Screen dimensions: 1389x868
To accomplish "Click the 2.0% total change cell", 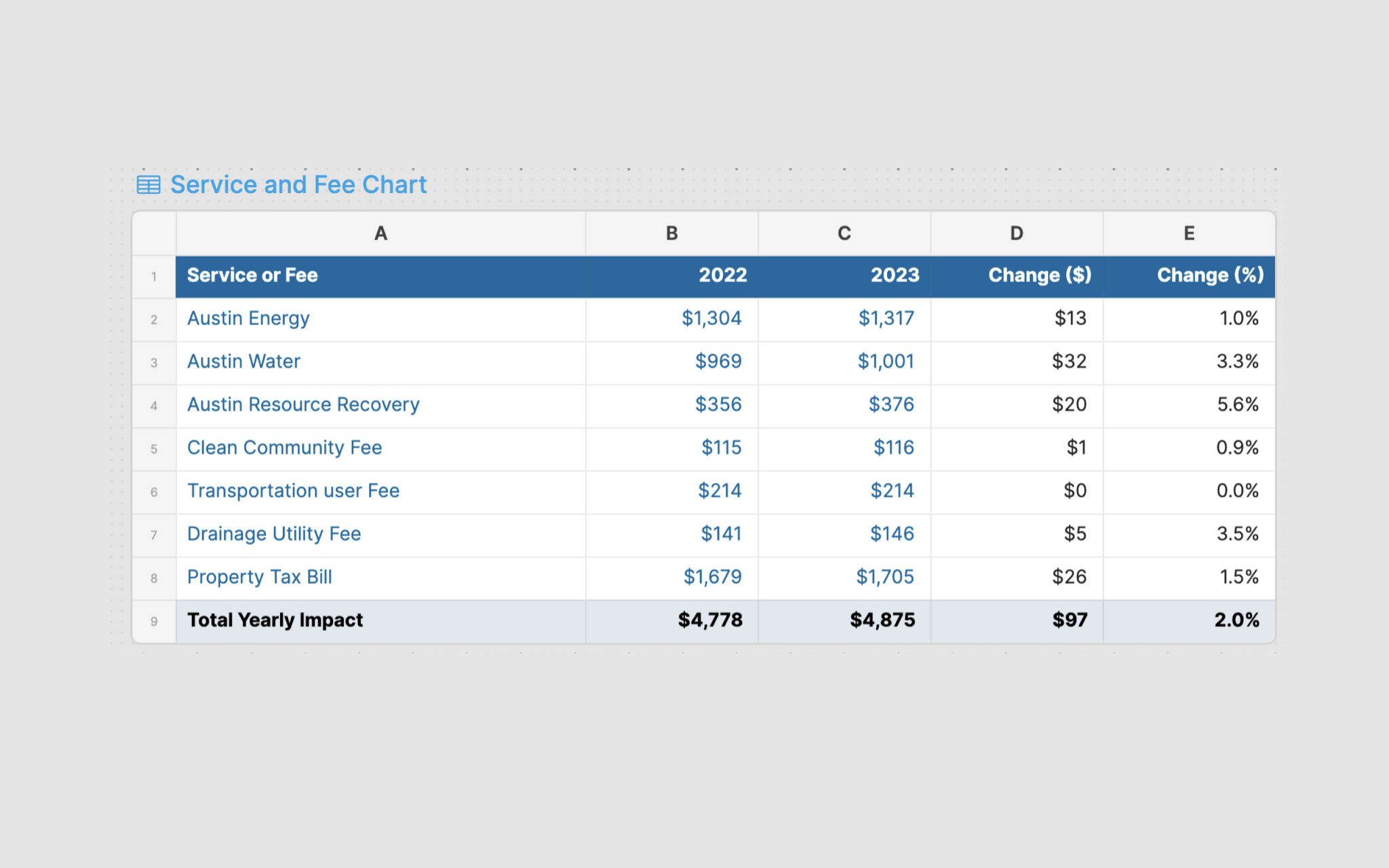I will coord(1189,621).
